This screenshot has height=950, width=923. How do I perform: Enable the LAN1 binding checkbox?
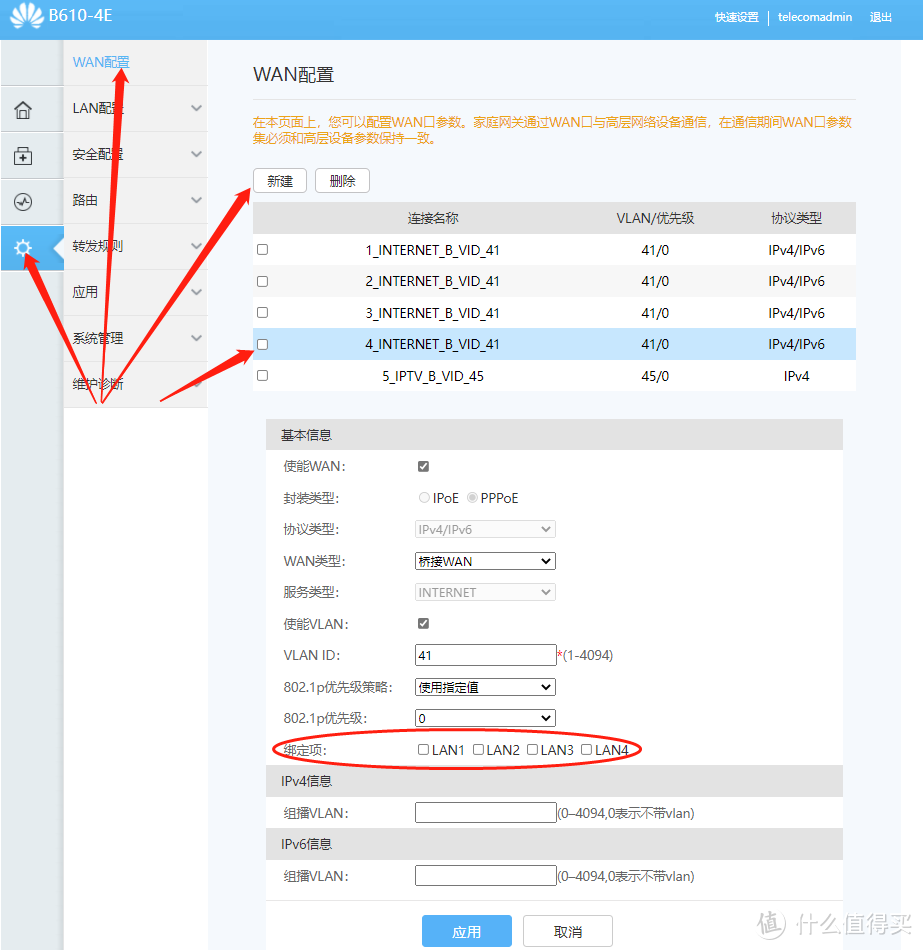click(x=423, y=748)
